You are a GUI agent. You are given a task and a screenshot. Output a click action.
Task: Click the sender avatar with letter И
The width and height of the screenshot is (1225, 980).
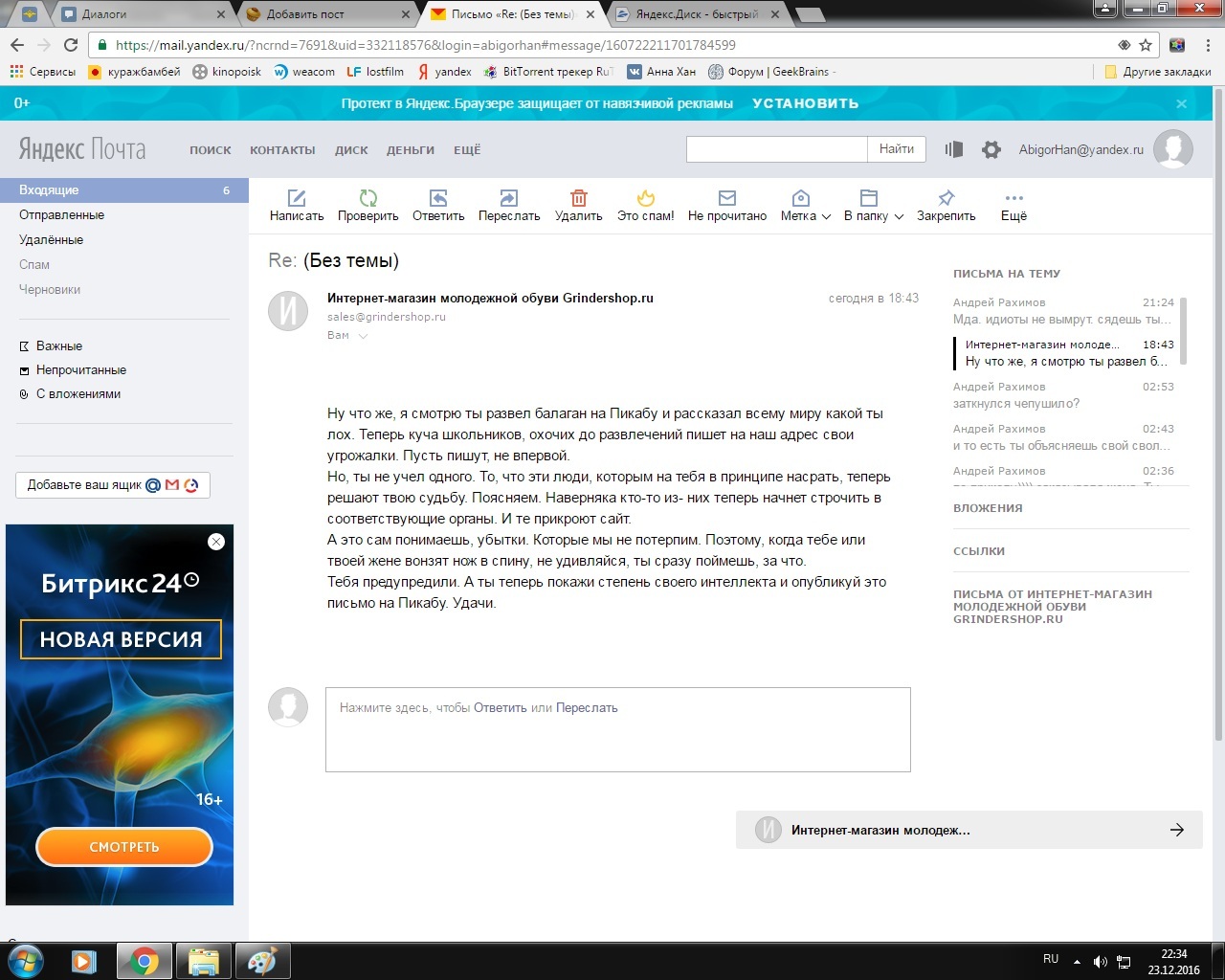pos(288,311)
